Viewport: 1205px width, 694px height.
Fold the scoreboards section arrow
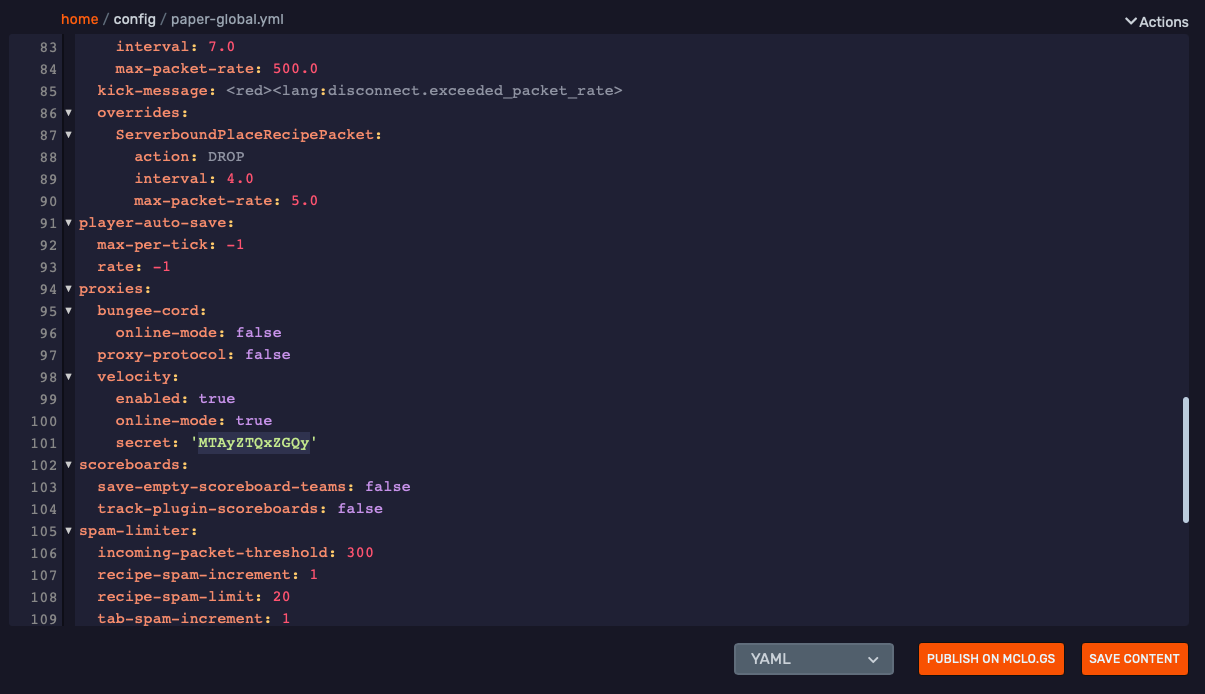coord(69,465)
